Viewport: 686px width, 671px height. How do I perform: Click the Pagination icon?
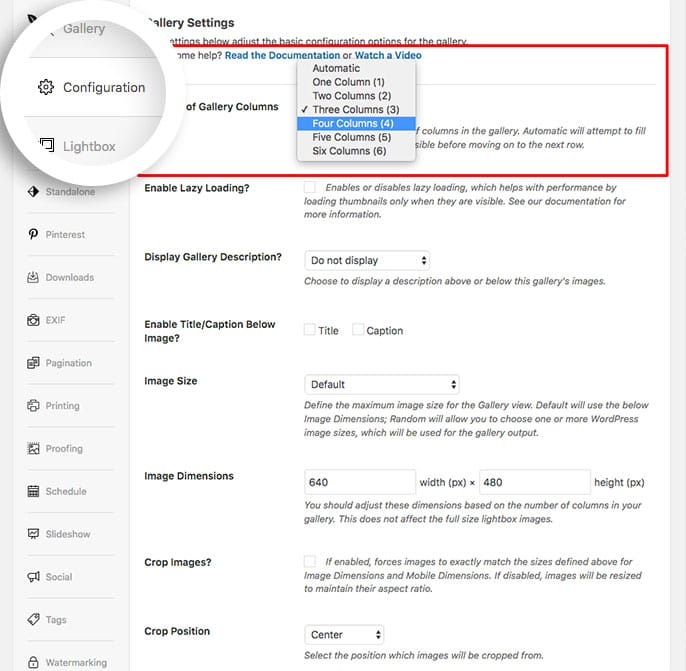[x=33, y=363]
